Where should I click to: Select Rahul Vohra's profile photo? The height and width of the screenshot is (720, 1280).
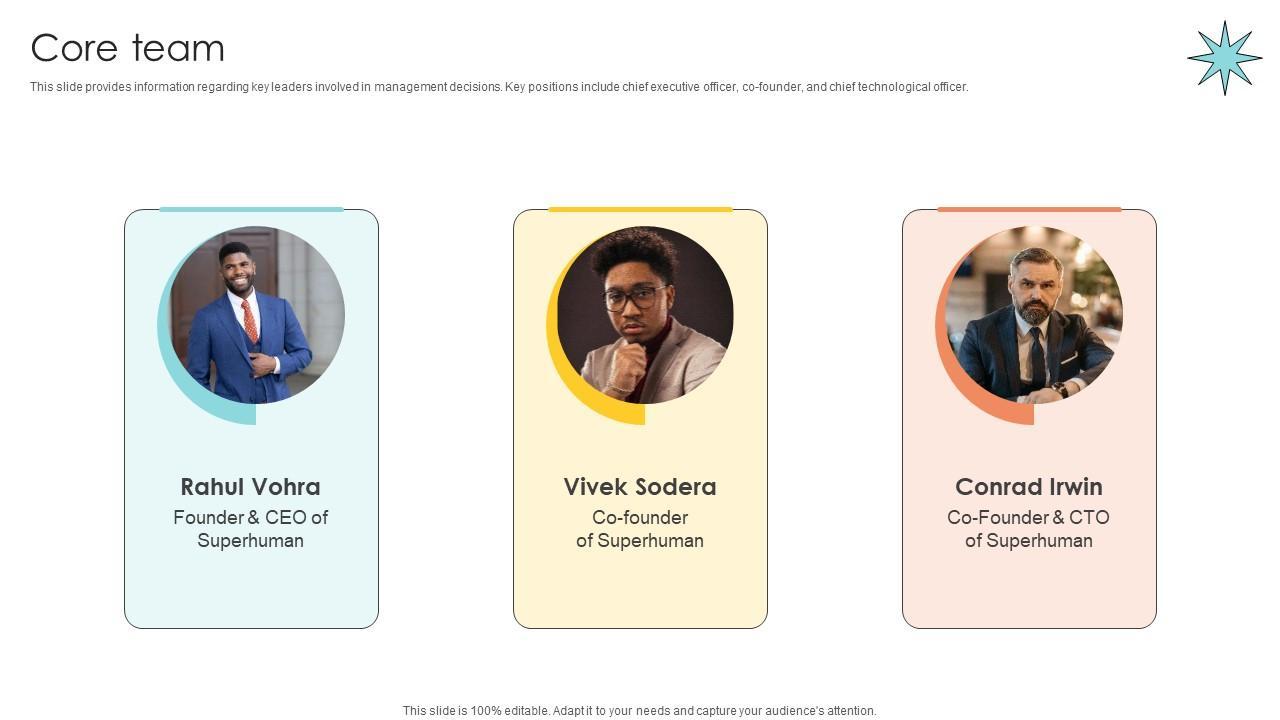257,315
